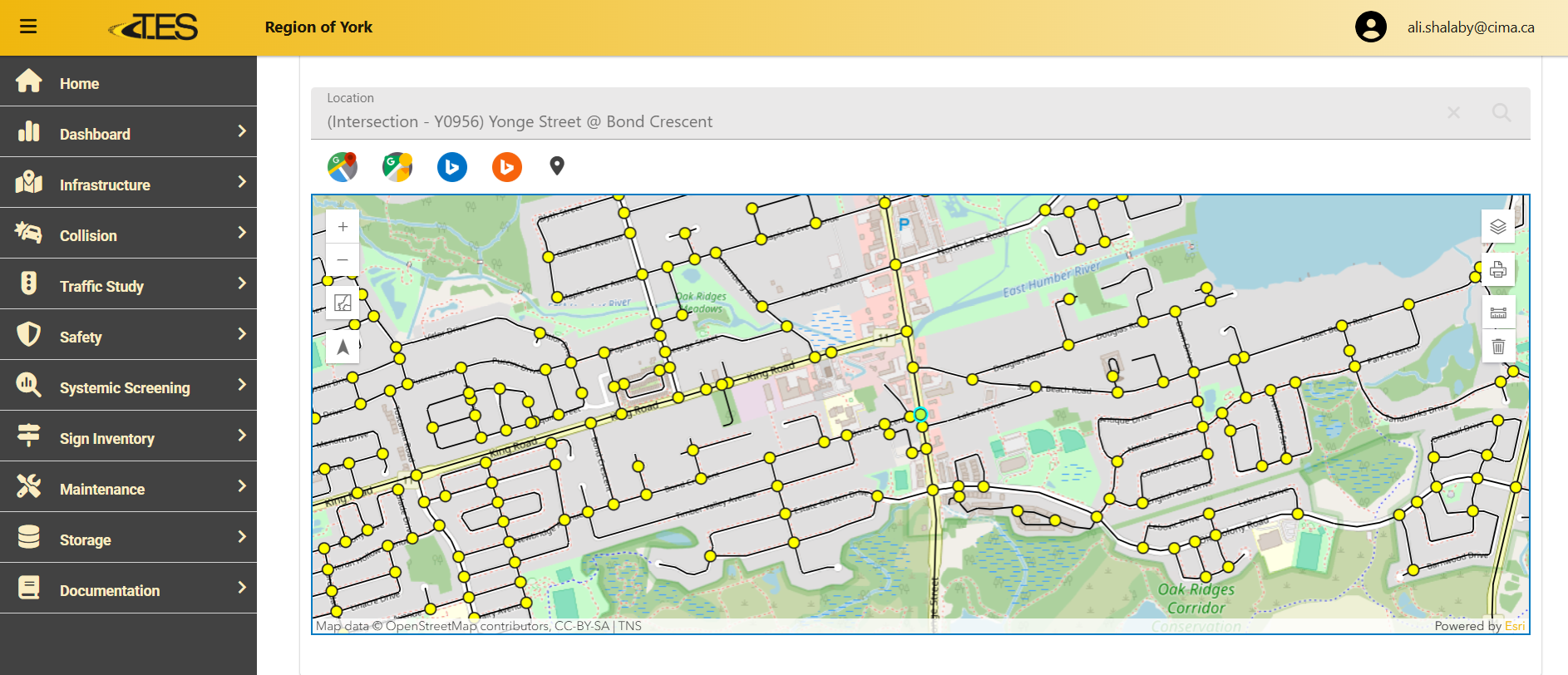Expand the Collision submenu
Viewport: 1568px width, 675px height.
tap(128, 235)
